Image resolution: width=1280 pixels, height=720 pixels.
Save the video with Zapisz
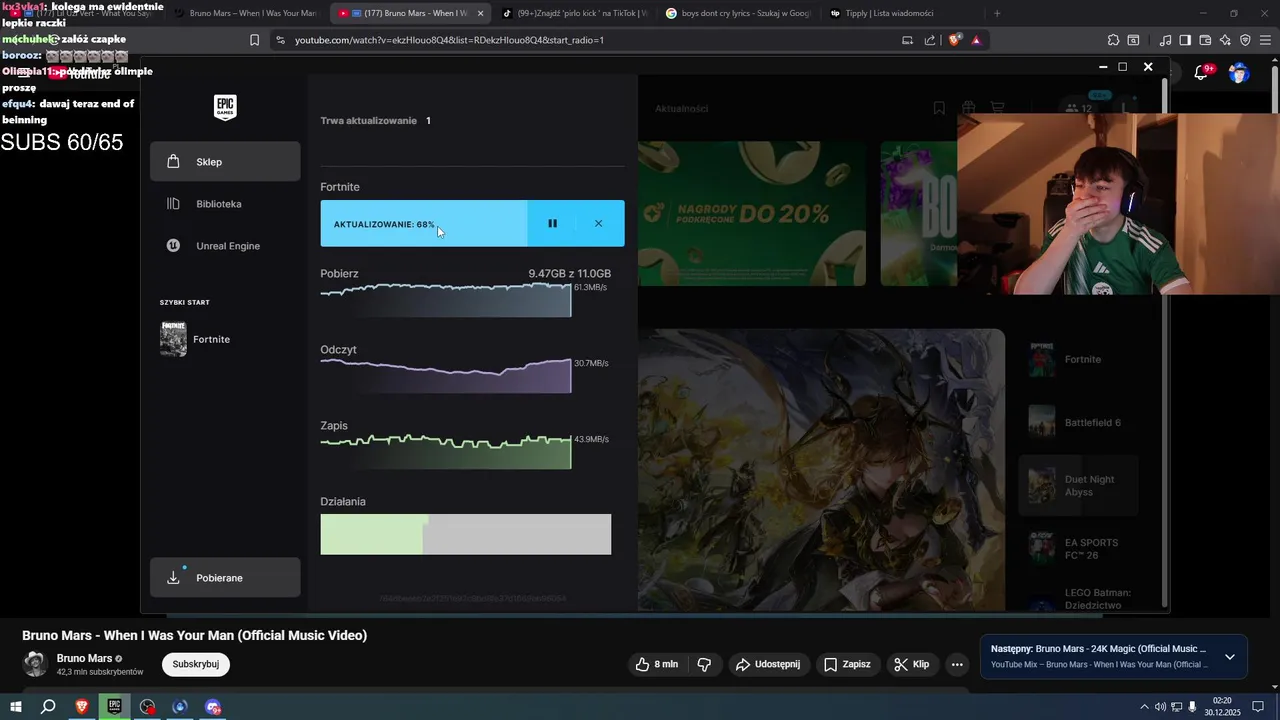click(x=847, y=664)
